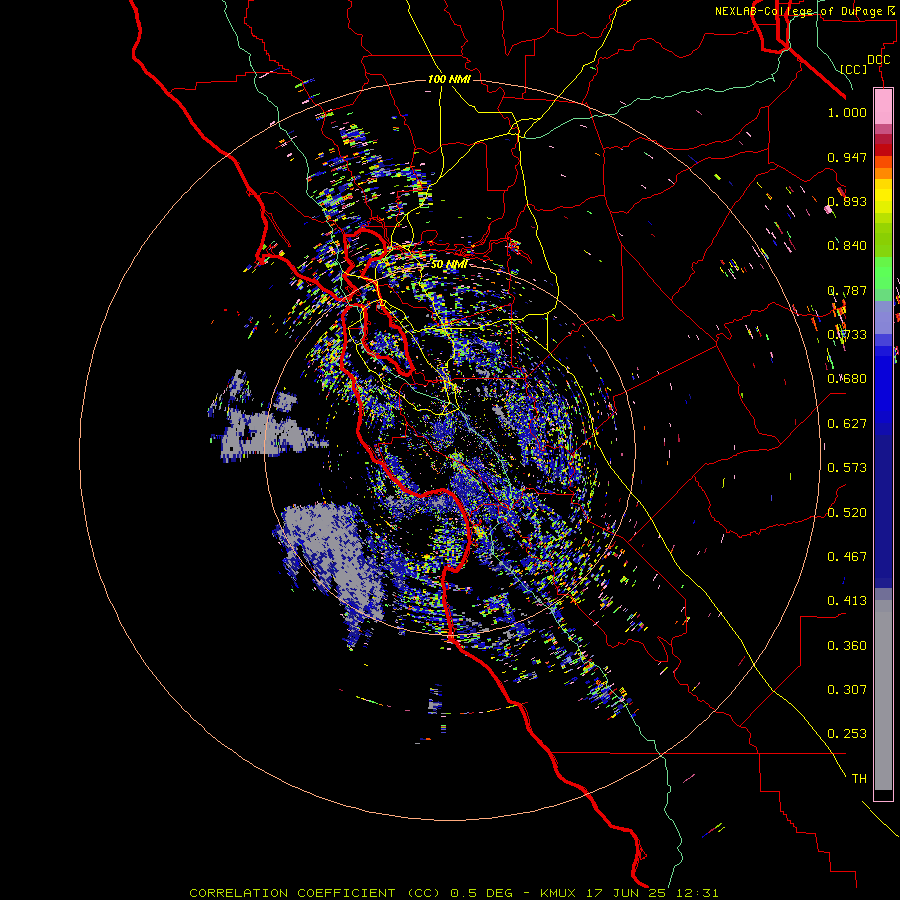Click the '100 NMI' range ring label
The height and width of the screenshot is (900, 900).
tap(449, 79)
